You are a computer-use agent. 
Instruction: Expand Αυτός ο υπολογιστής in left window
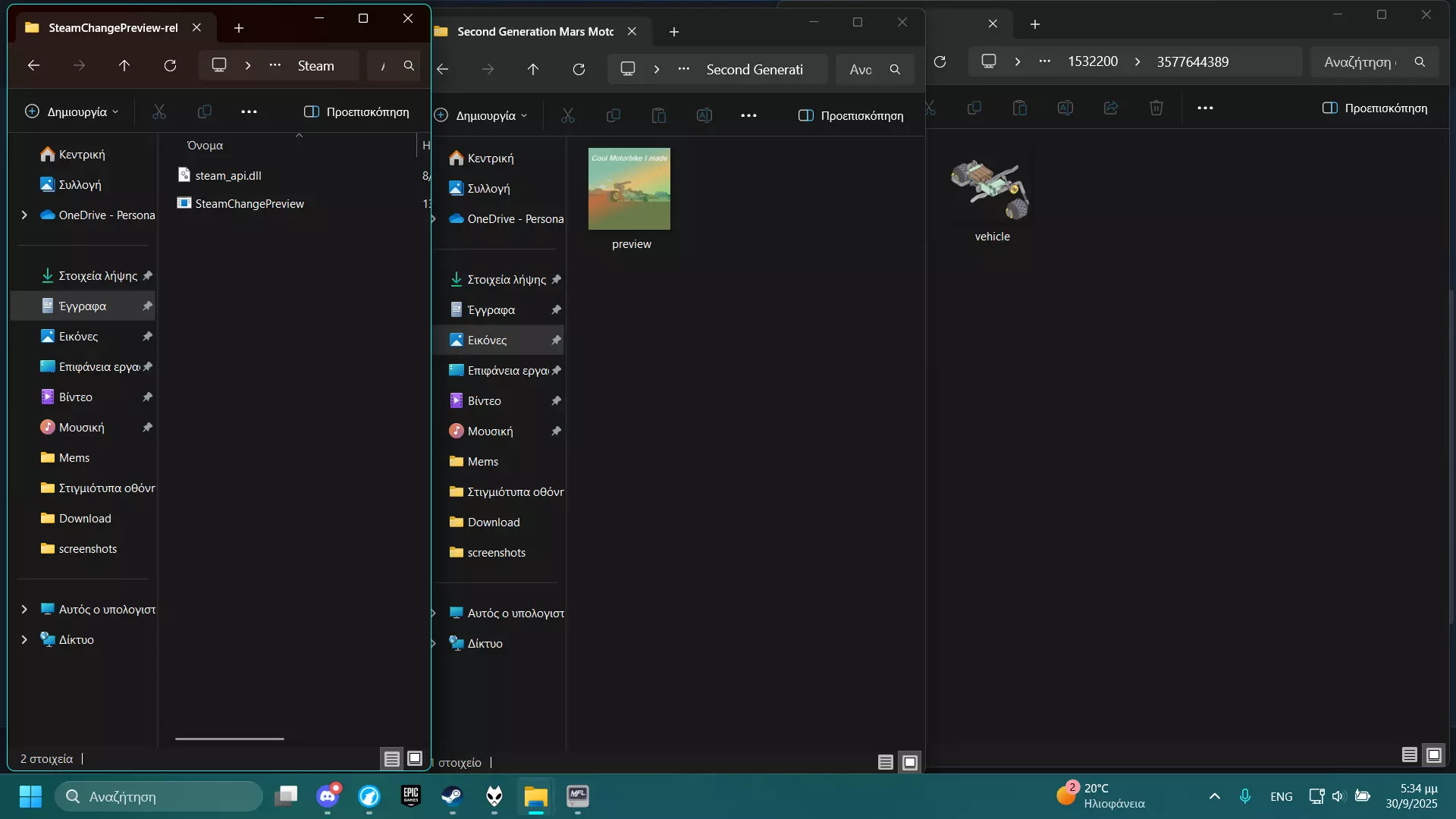coord(24,609)
